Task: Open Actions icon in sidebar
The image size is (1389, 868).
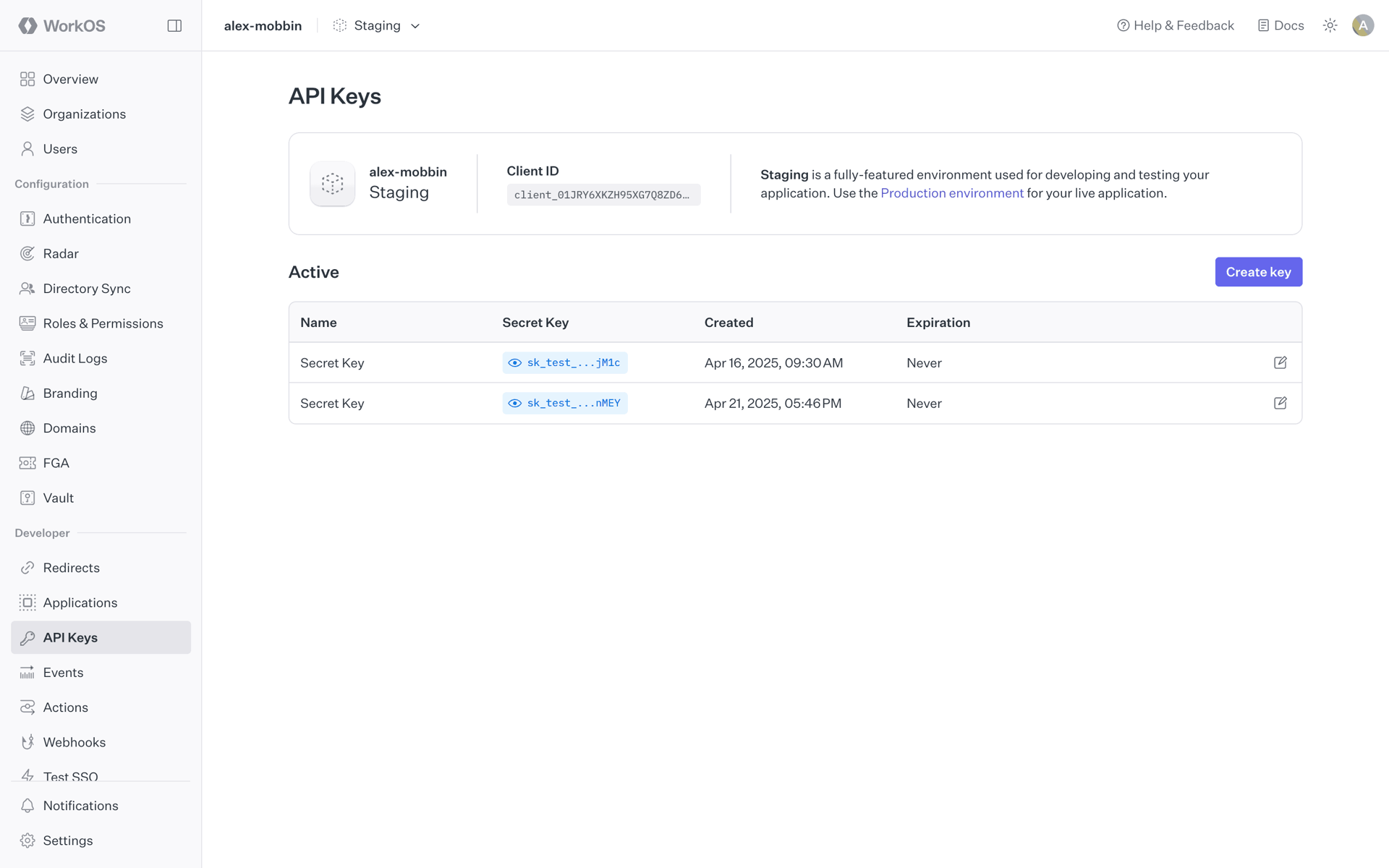Action: (x=27, y=707)
